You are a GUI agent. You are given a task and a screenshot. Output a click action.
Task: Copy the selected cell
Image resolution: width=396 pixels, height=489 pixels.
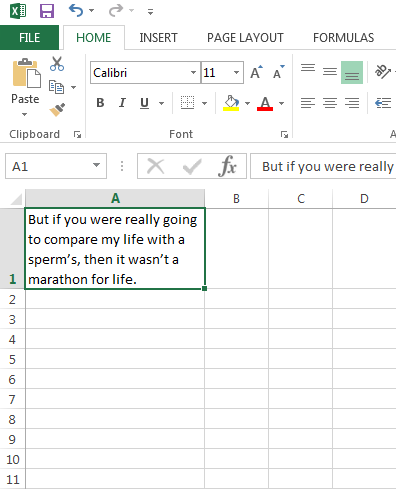56,87
